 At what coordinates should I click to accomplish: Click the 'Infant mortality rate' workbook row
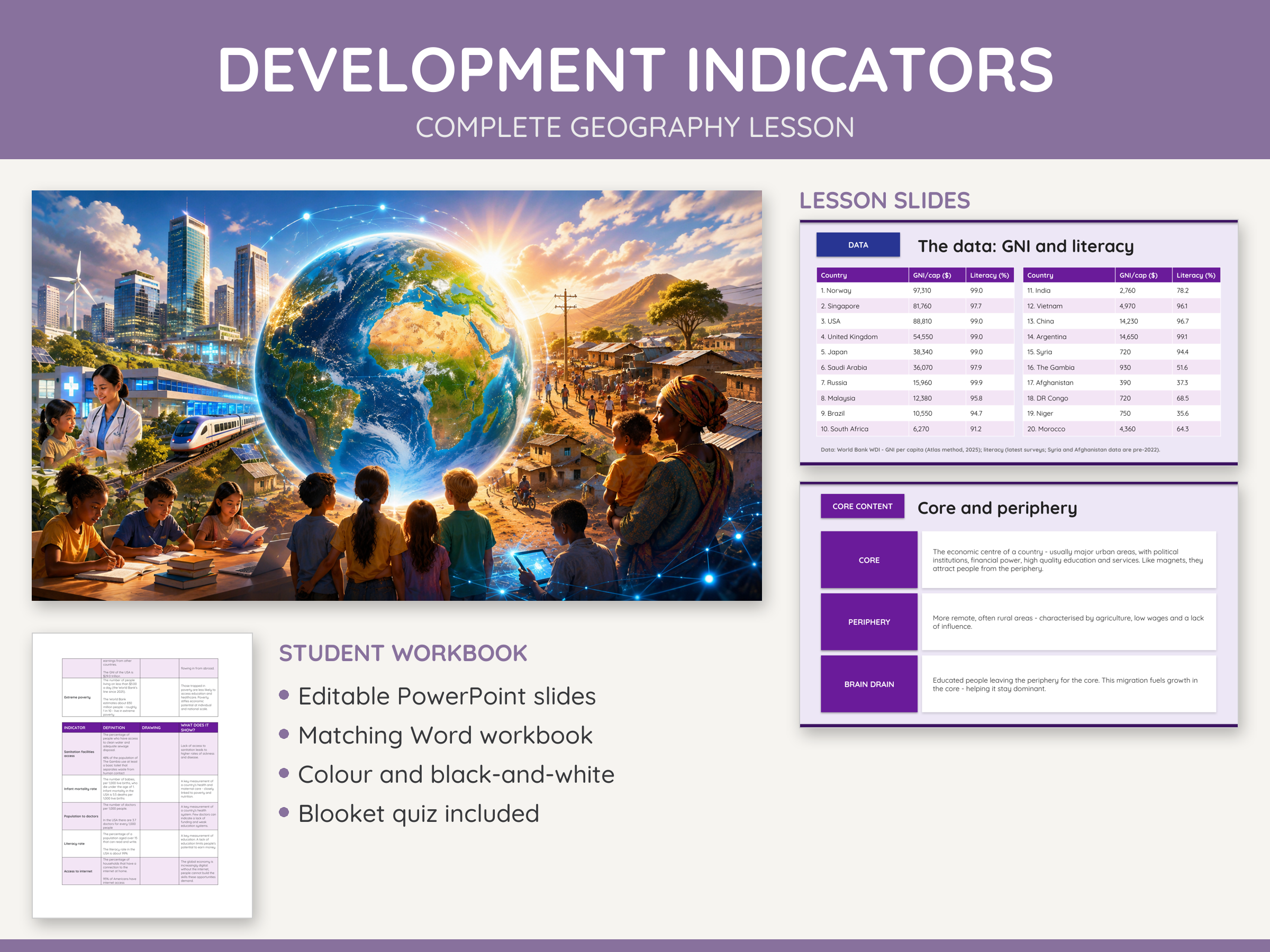[140, 789]
